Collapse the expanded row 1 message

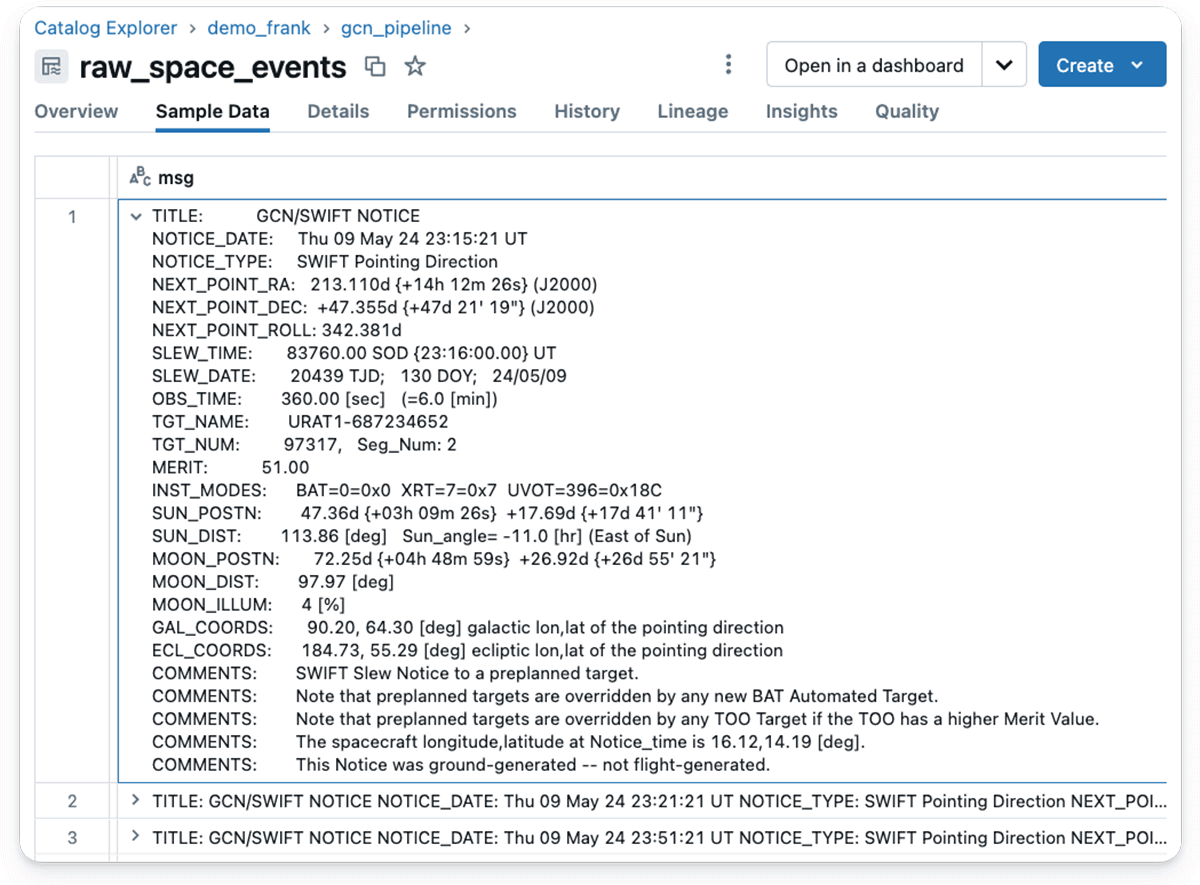(x=137, y=216)
